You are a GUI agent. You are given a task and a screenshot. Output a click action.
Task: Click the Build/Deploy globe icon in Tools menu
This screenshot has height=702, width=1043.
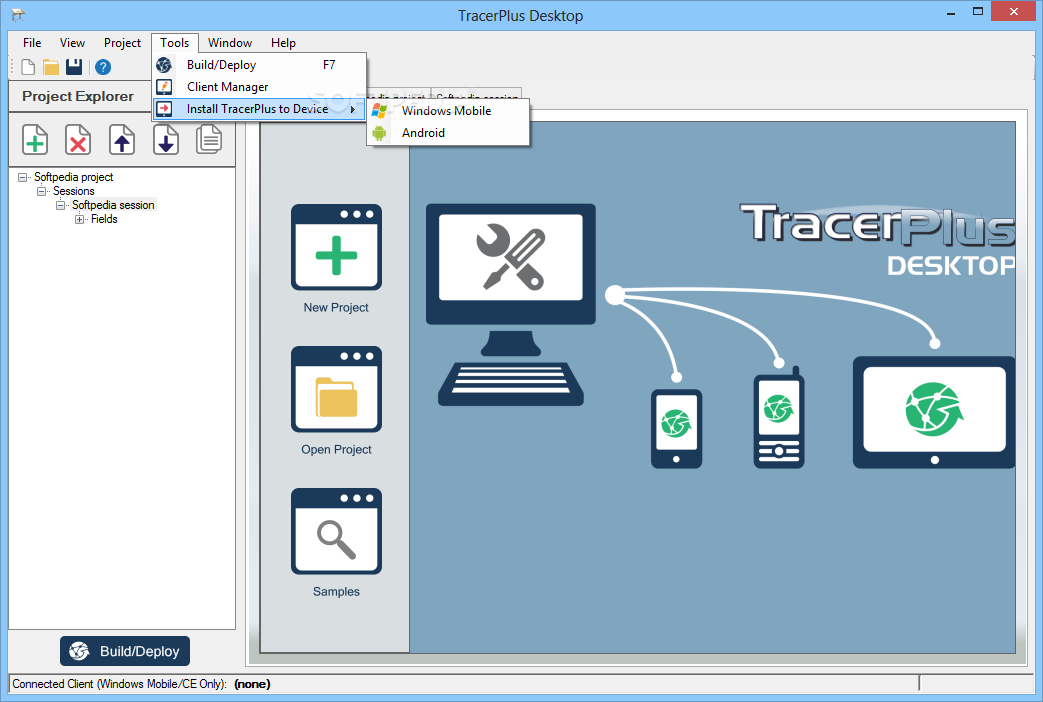[164, 65]
